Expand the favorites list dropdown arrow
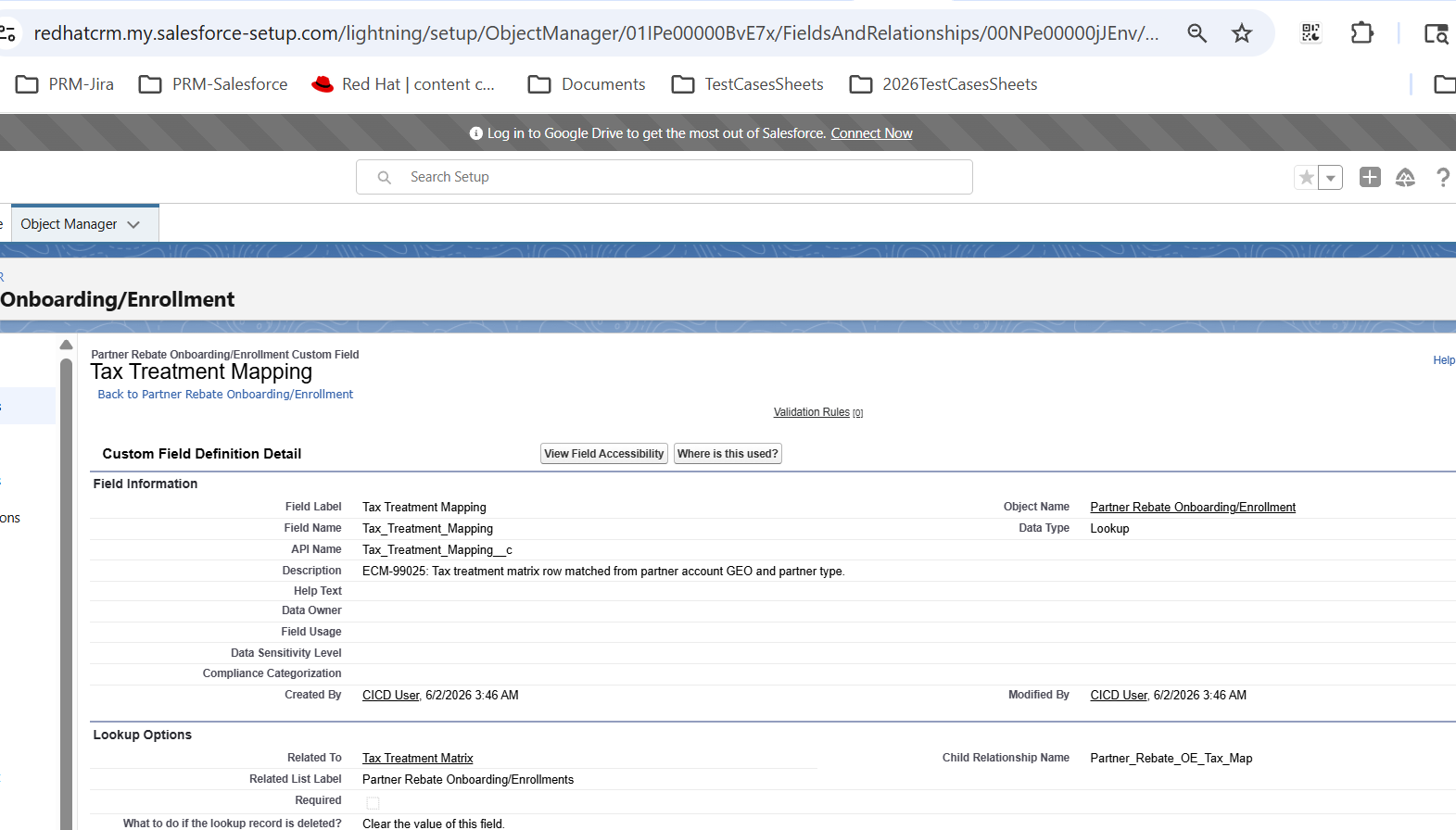This screenshot has width=1456, height=830. 1331,177
